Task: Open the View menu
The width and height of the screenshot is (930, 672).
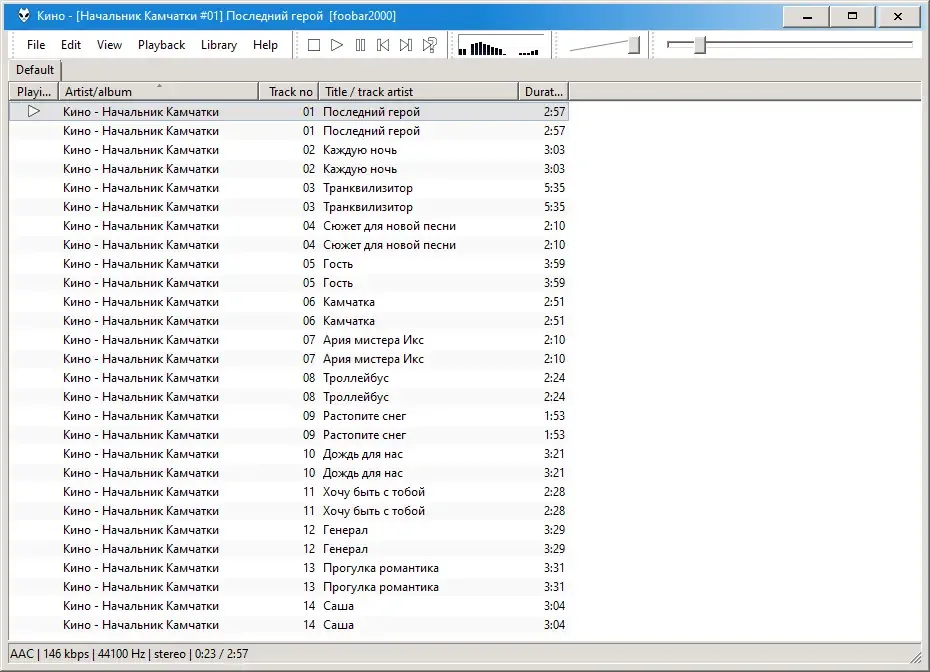Action: pyautogui.click(x=109, y=45)
